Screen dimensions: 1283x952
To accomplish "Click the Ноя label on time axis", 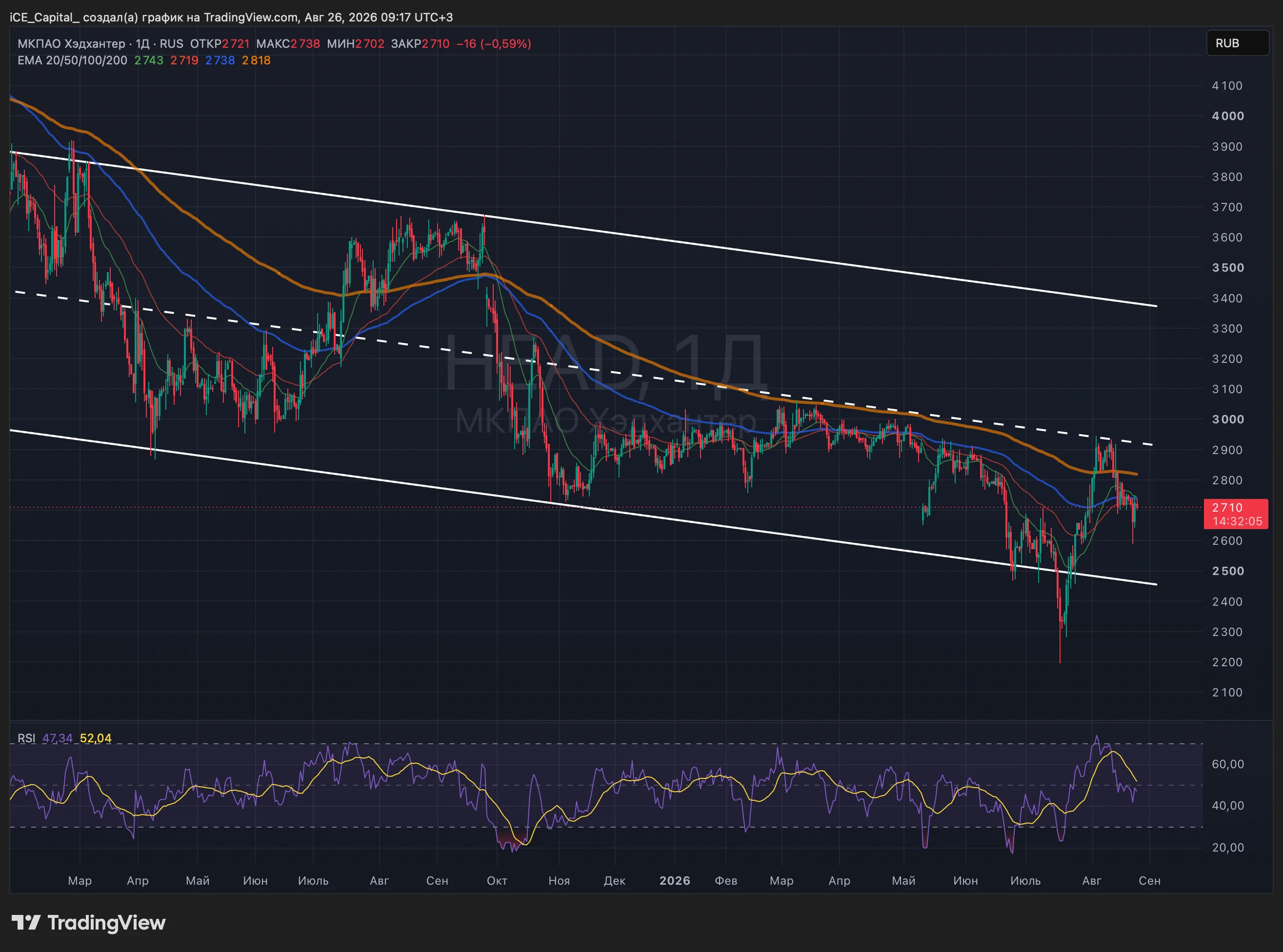I will coord(559,880).
